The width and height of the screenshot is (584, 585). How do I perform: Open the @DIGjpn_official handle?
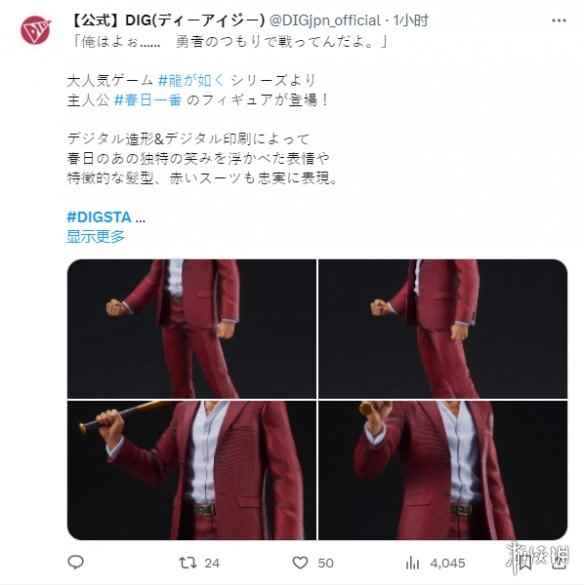click(x=324, y=21)
